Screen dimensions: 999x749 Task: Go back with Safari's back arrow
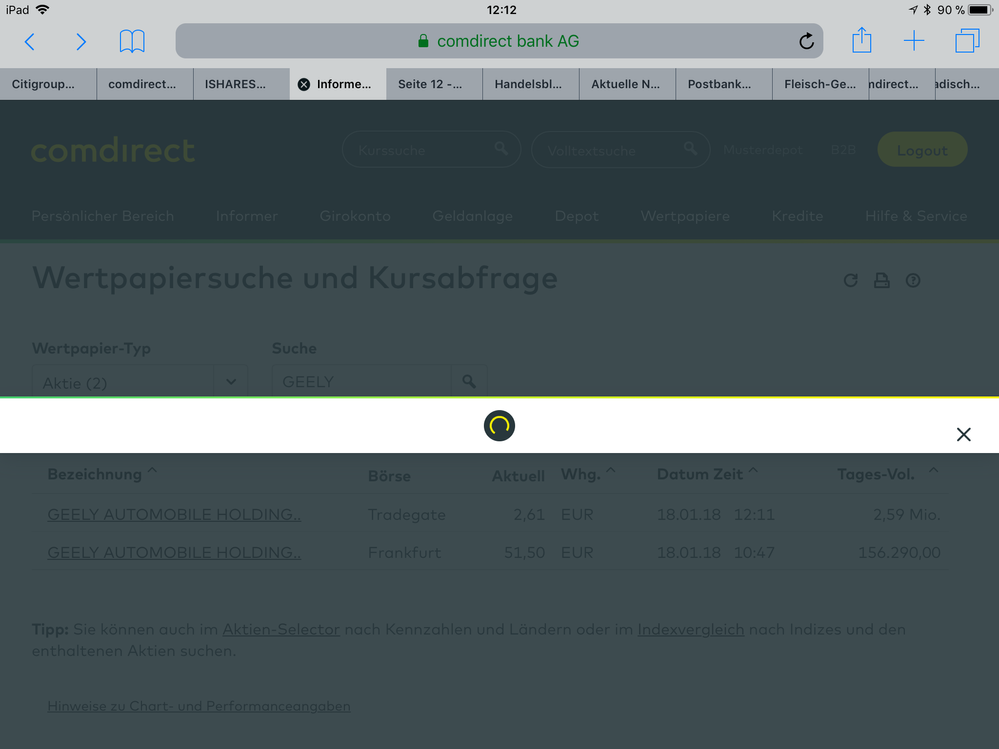(29, 41)
